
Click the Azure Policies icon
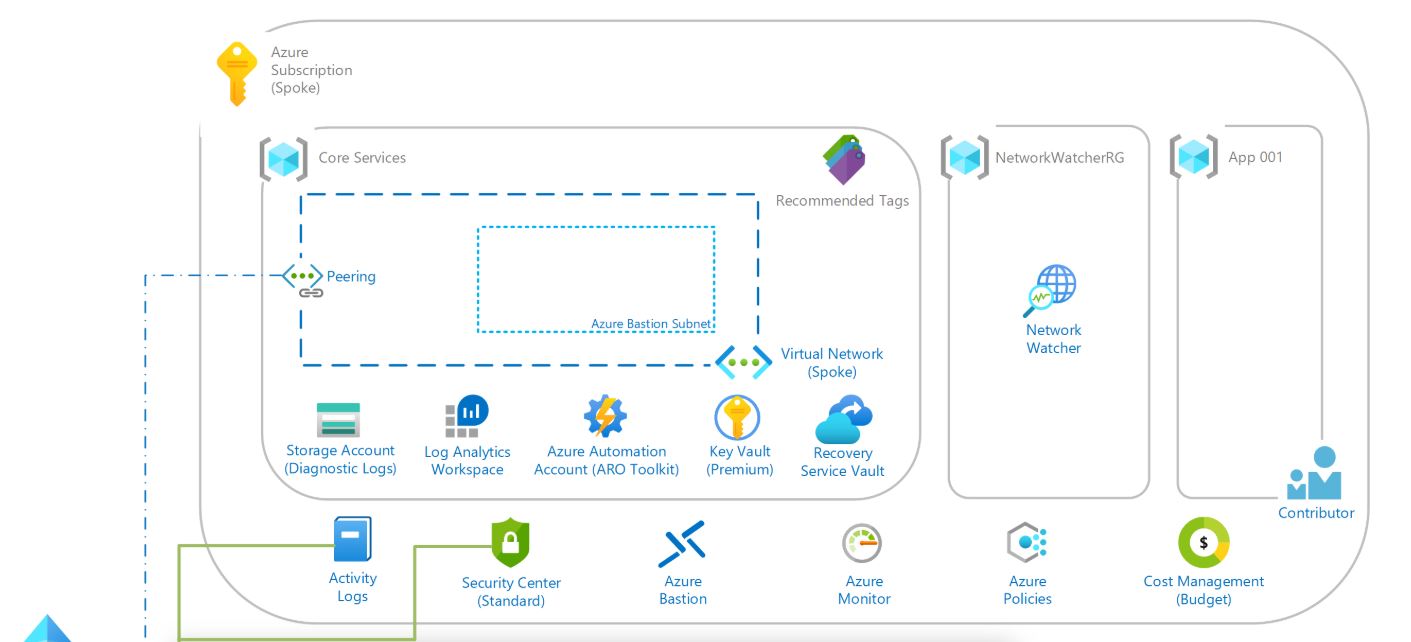click(x=1026, y=543)
